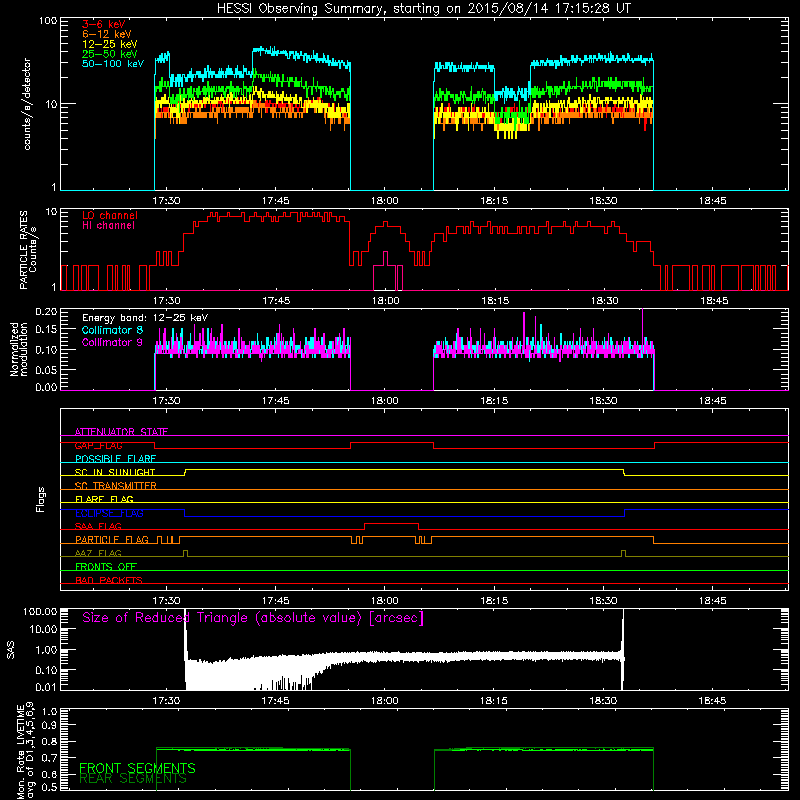Select the Collimator 8 legend label
The height and width of the screenshot is (800, 800).
pyautogui.click(x=112, y=330)
